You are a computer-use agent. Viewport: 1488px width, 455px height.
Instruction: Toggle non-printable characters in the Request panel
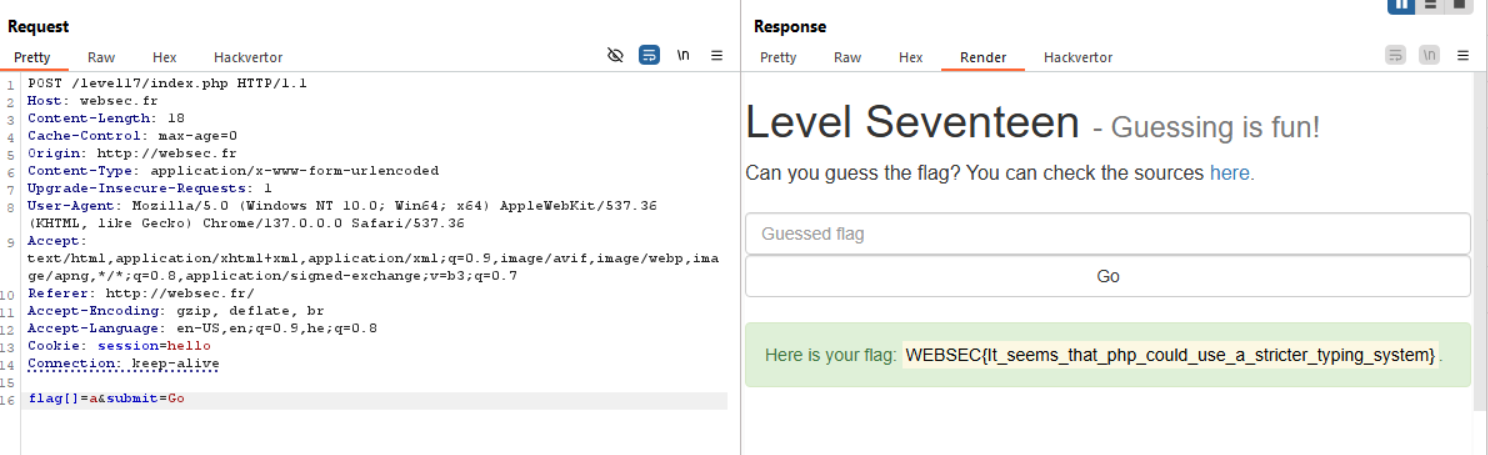pyautogui.click(x=683, y=56)
